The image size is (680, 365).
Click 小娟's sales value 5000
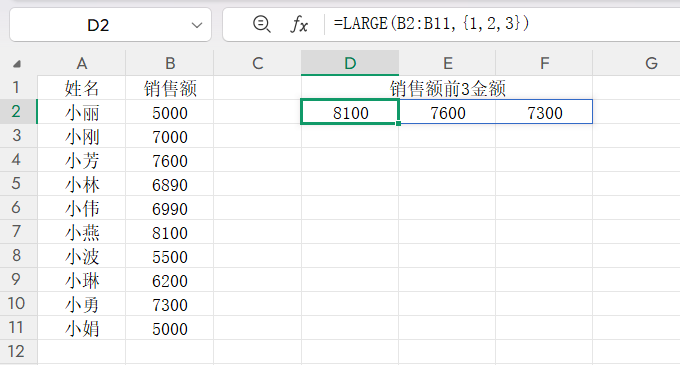[170, 328]
